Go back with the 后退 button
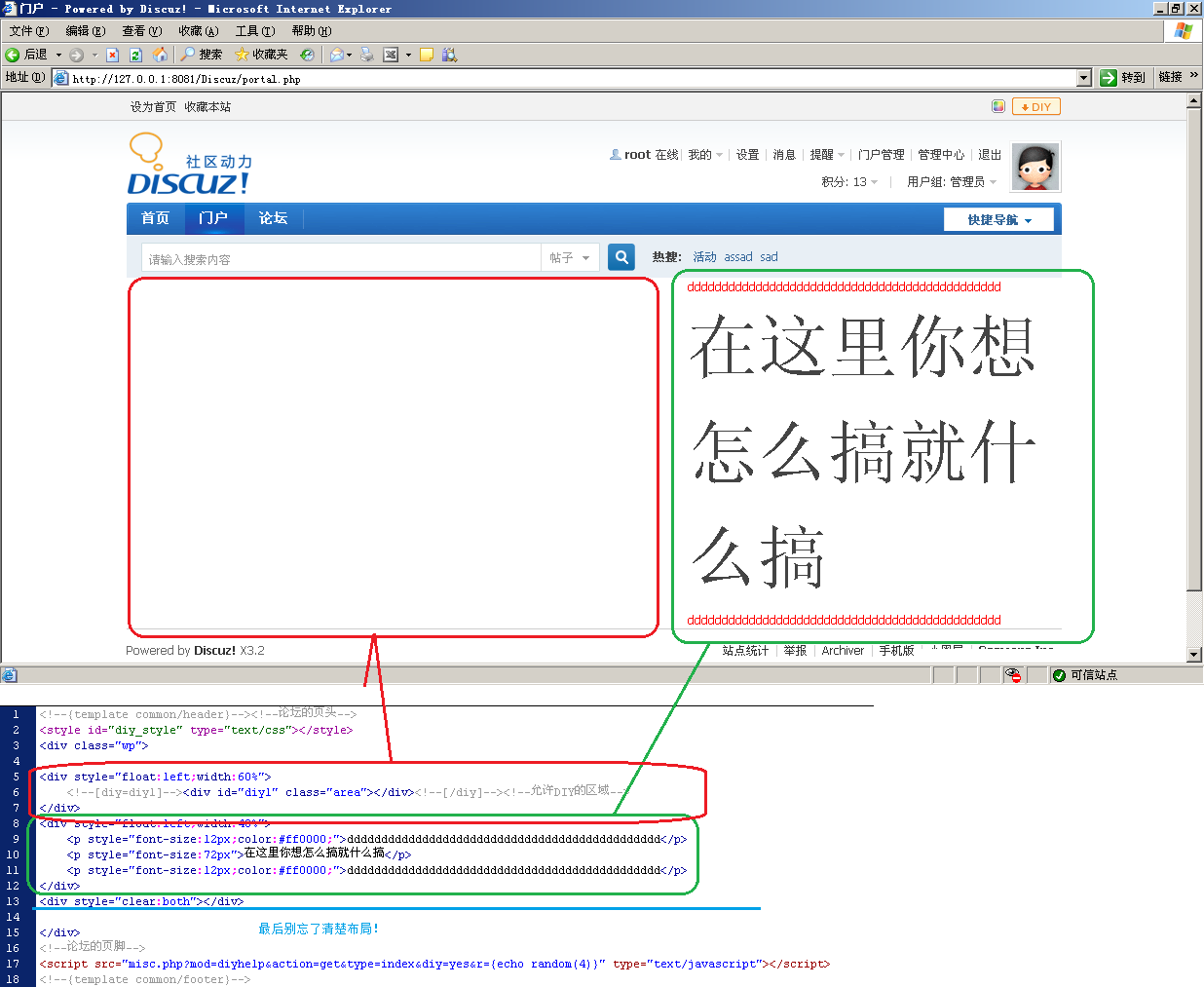This screenshot has width=1204, height=987. (x=26, y=55)
